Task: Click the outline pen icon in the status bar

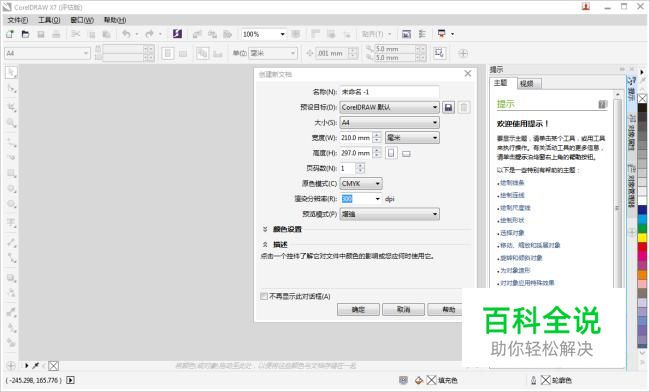Action: [534, 380]
